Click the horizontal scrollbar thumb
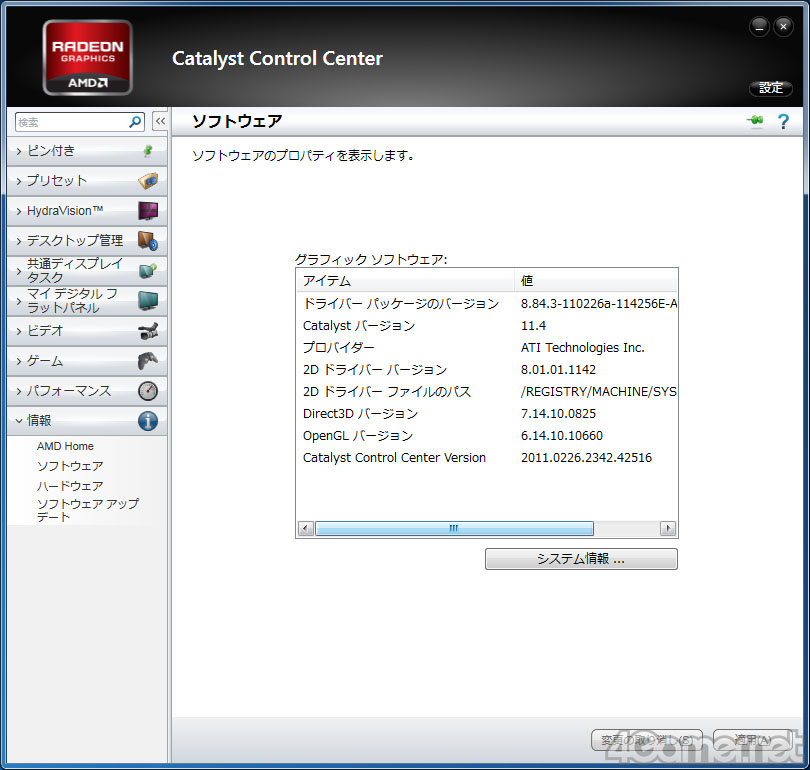This screenshot has width=810, height=770. tap(454, 528)
